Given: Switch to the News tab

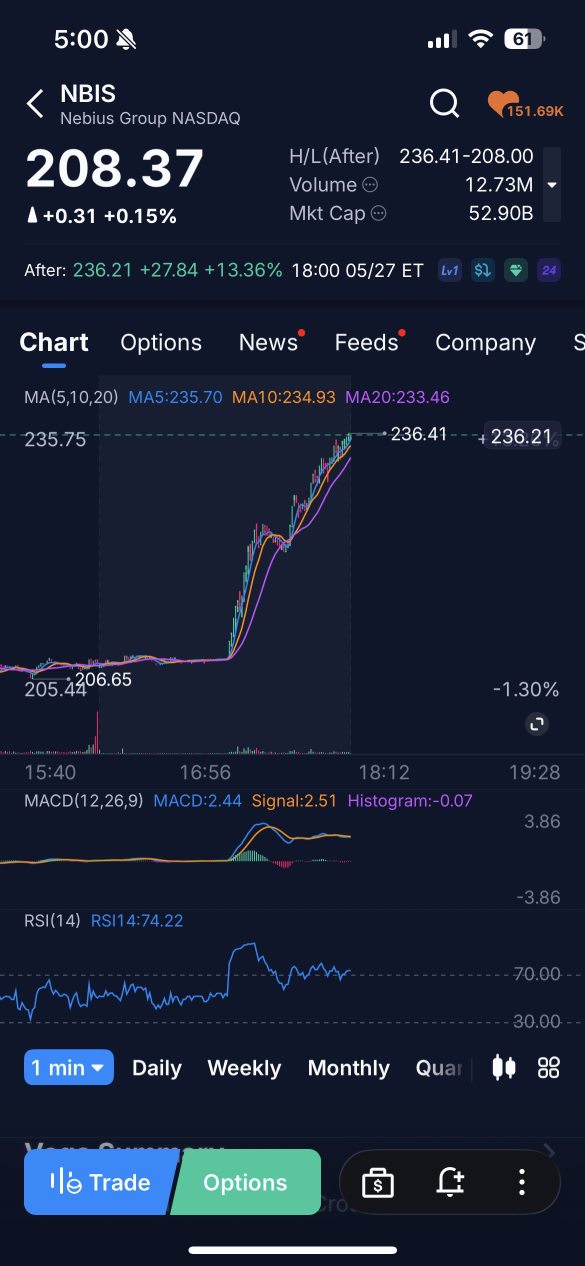Looking at the screenshot, I should tap(269, 342).
